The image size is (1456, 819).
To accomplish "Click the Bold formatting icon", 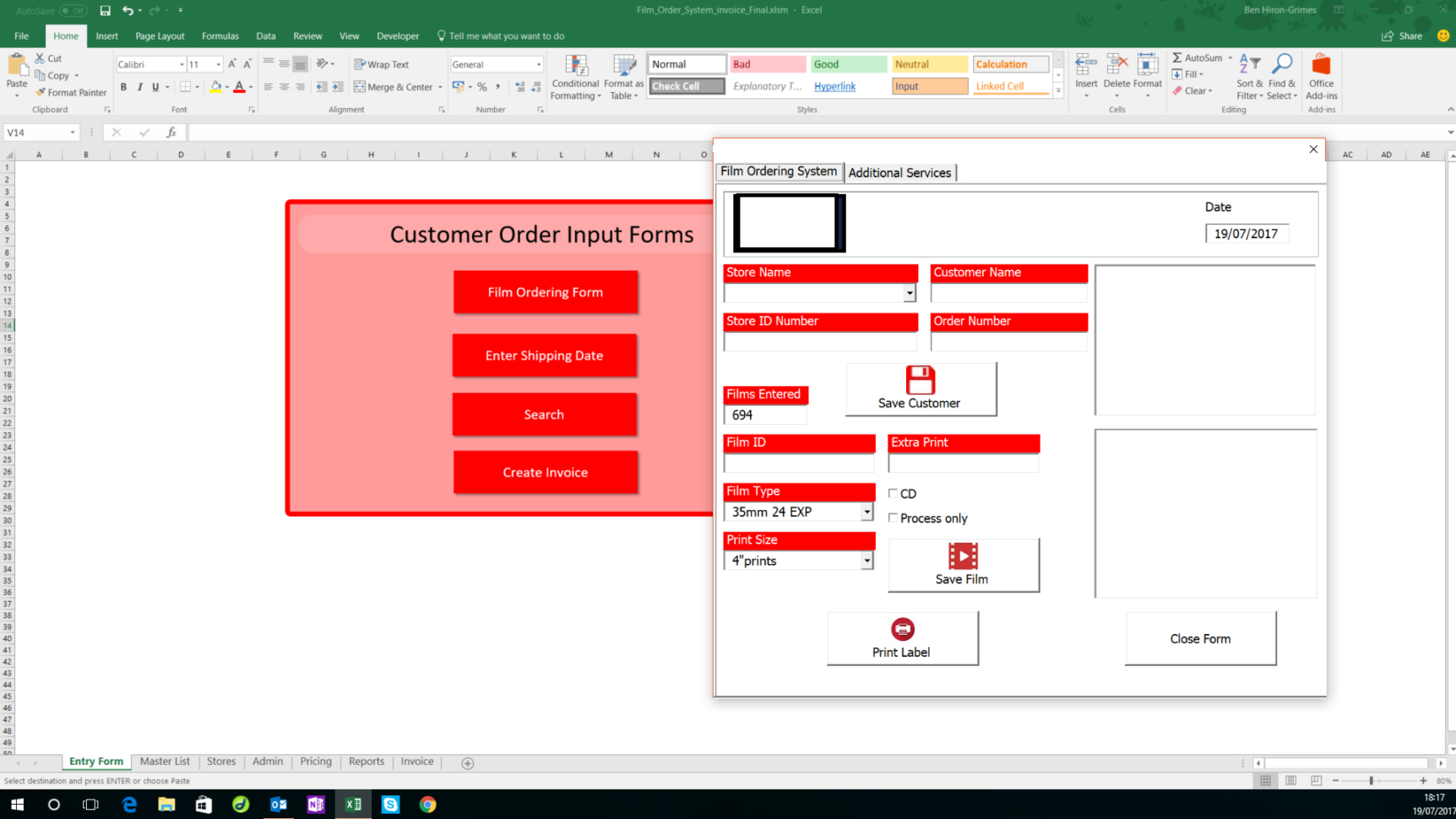I will click(x=123, y=87).
